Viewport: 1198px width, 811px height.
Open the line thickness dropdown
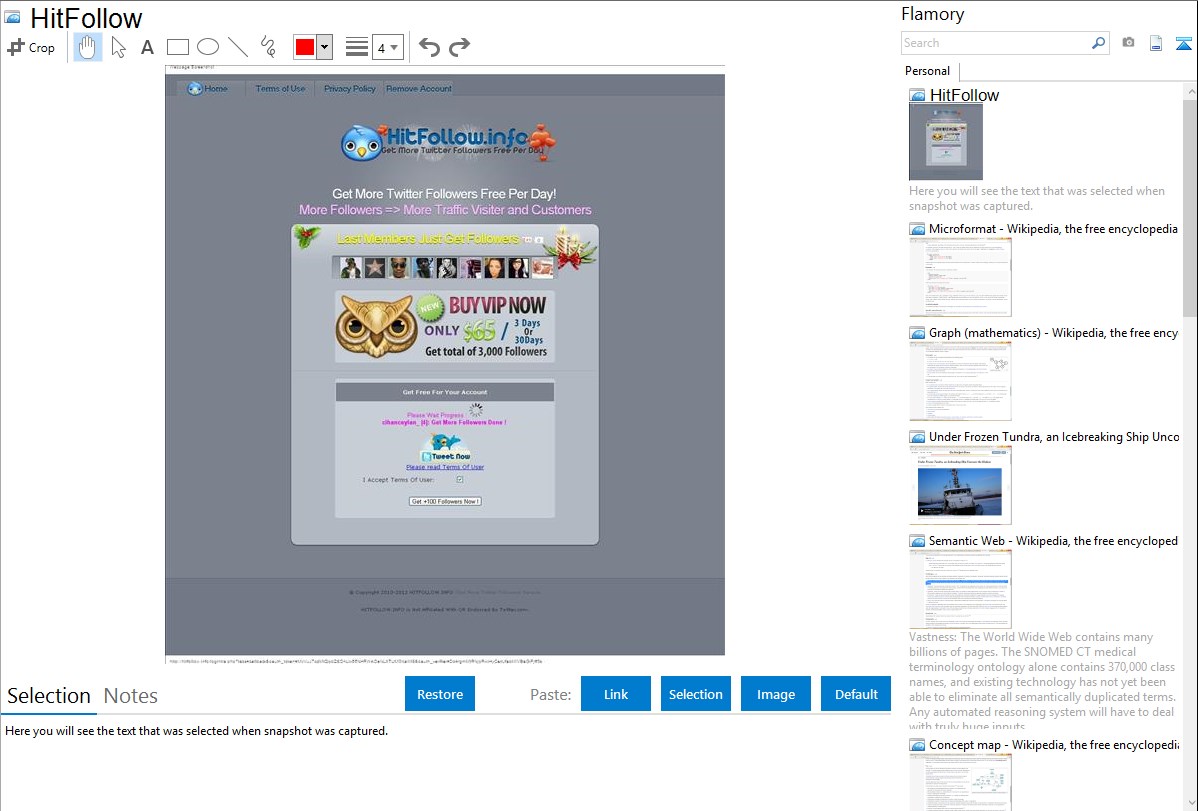click(387, 47)
